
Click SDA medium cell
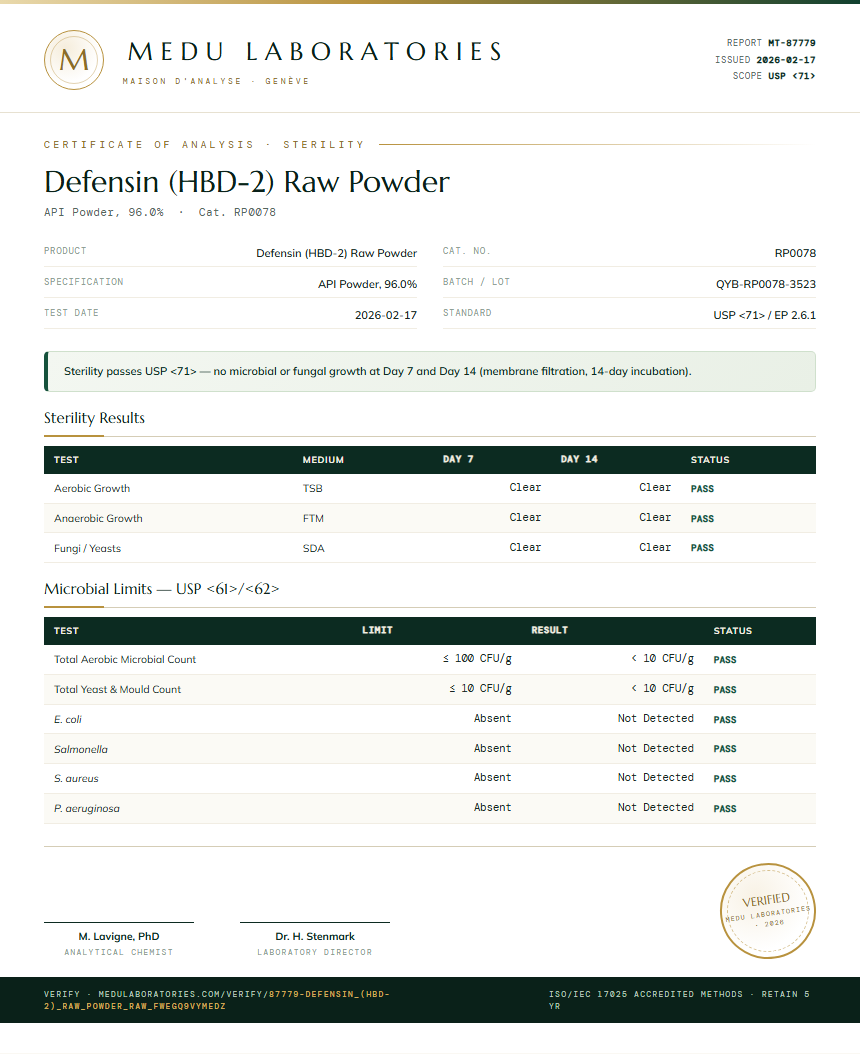click(x=313, y=549)
